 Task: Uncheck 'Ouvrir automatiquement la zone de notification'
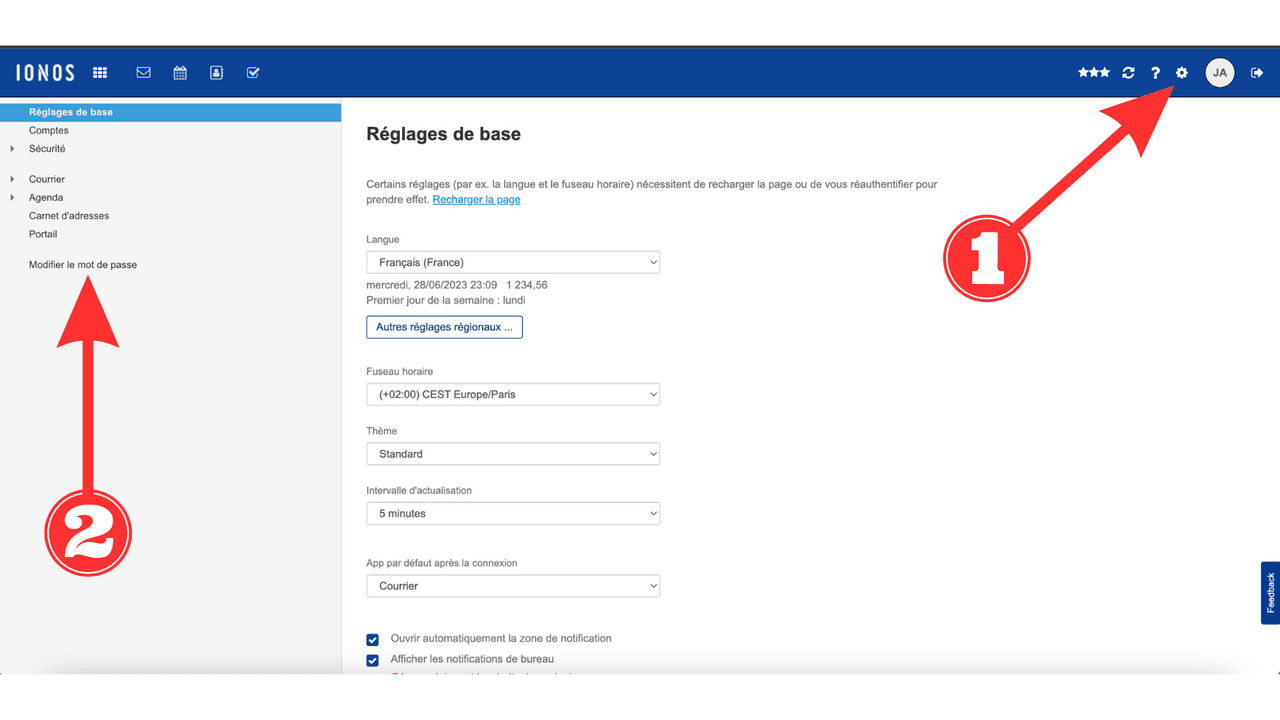point(373,640)
